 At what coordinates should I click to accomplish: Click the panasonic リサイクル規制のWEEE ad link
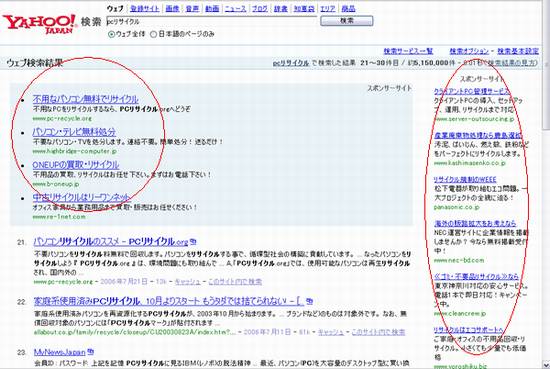point(465,180)
